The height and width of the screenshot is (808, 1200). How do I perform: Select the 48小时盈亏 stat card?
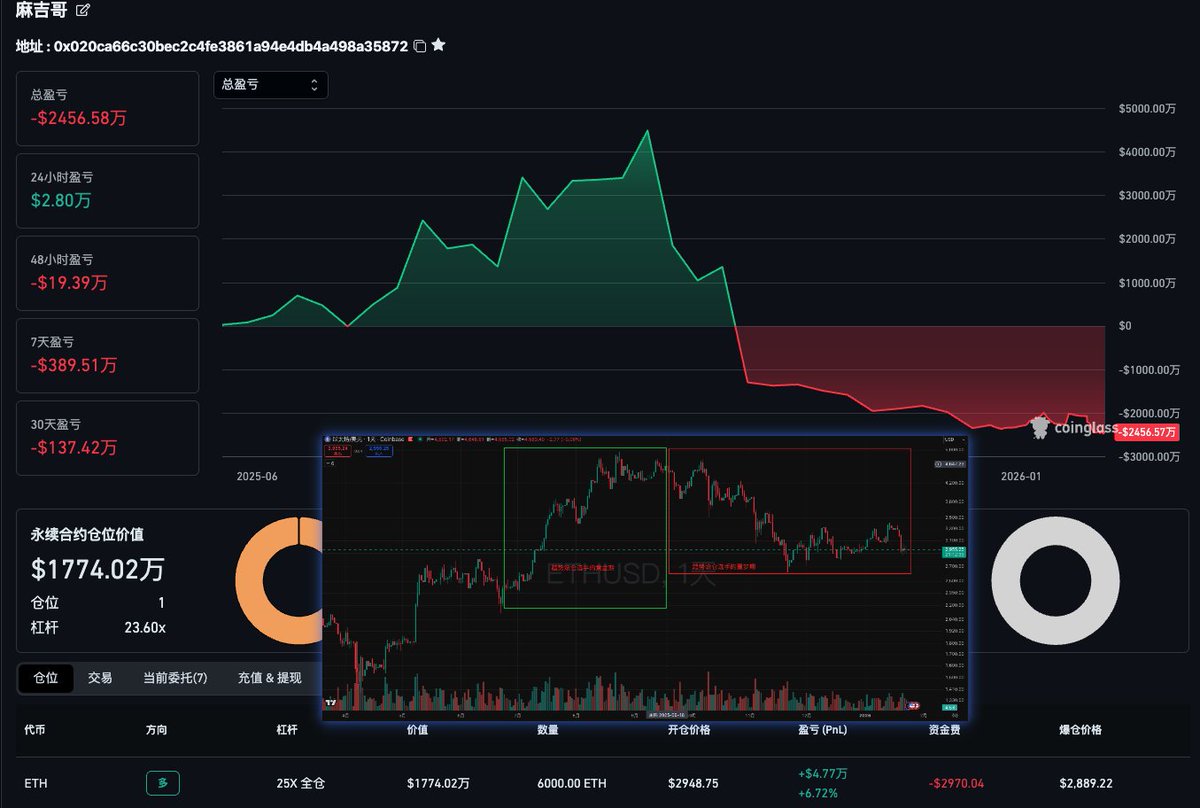coord(107,273)
